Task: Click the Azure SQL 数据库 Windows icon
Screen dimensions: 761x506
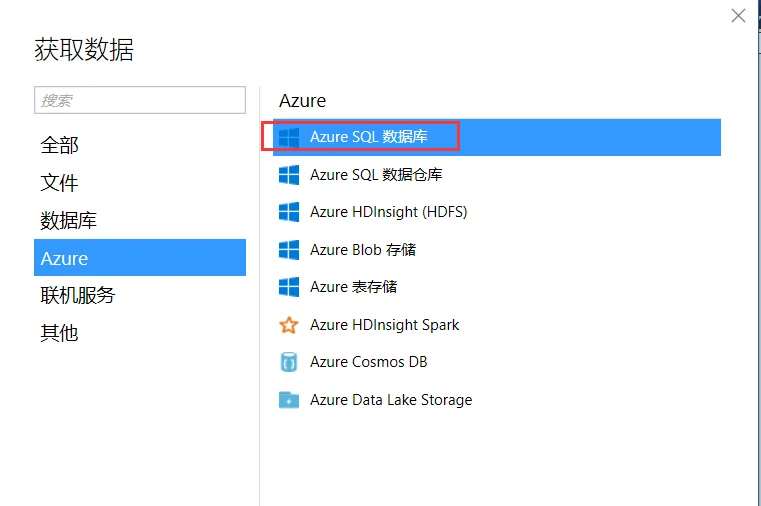Action: point(289,137)
